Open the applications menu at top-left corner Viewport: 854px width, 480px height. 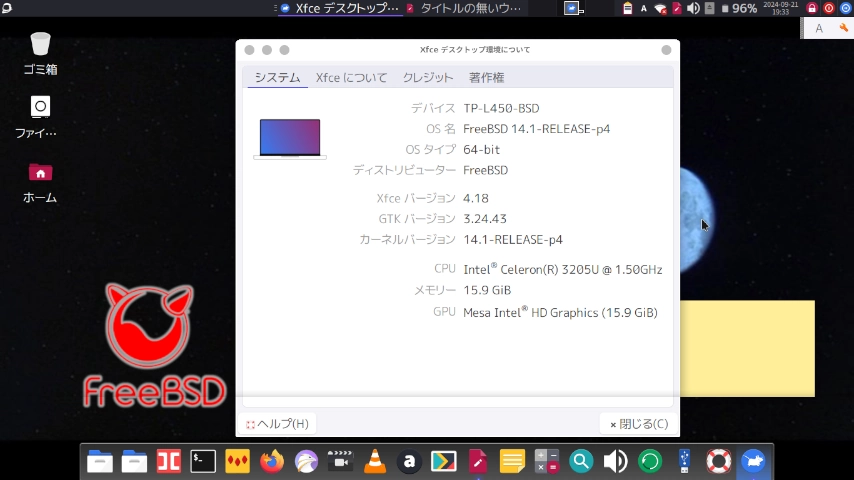coord(7,8)
